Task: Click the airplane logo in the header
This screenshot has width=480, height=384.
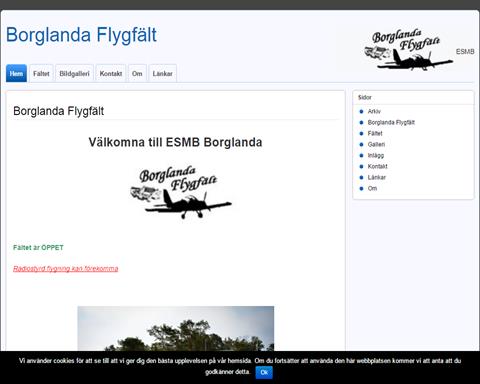Action: tap(408, 50)
